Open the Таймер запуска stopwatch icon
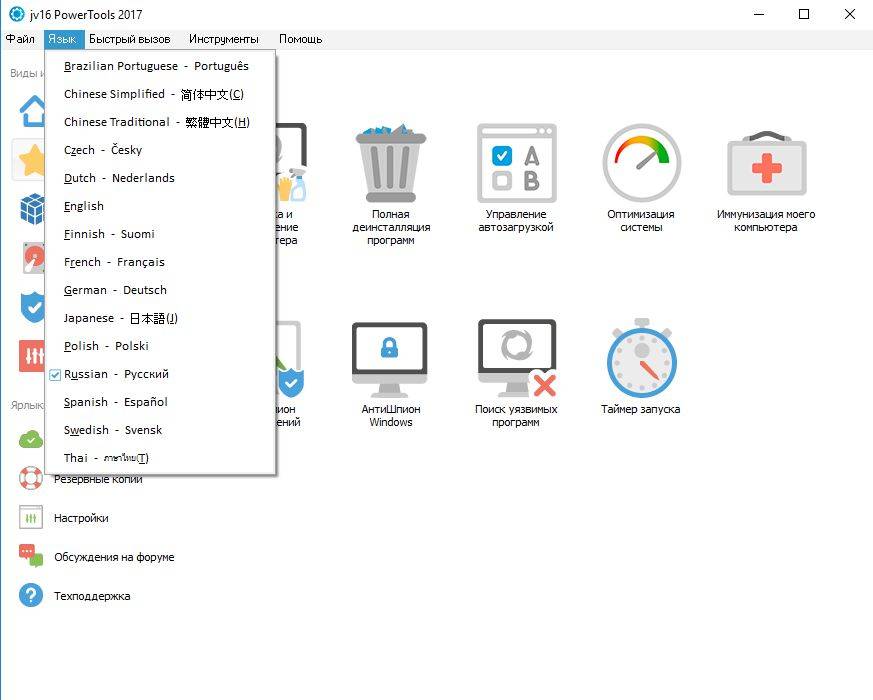 pyautogui.click(x=641, y=357)
